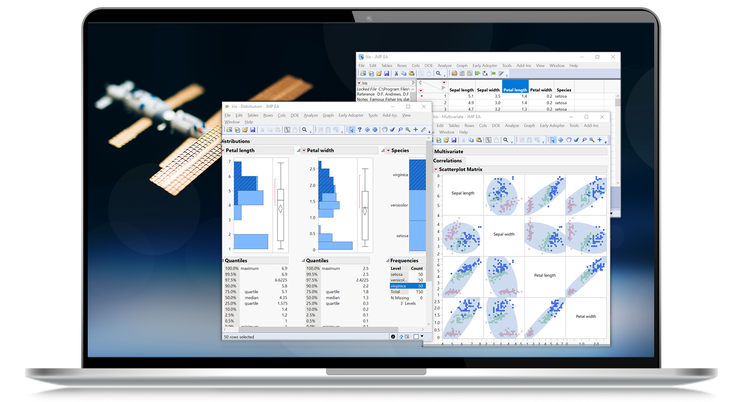Select the Help question-mark tool in Distribution toolbar

pos(360,130)
